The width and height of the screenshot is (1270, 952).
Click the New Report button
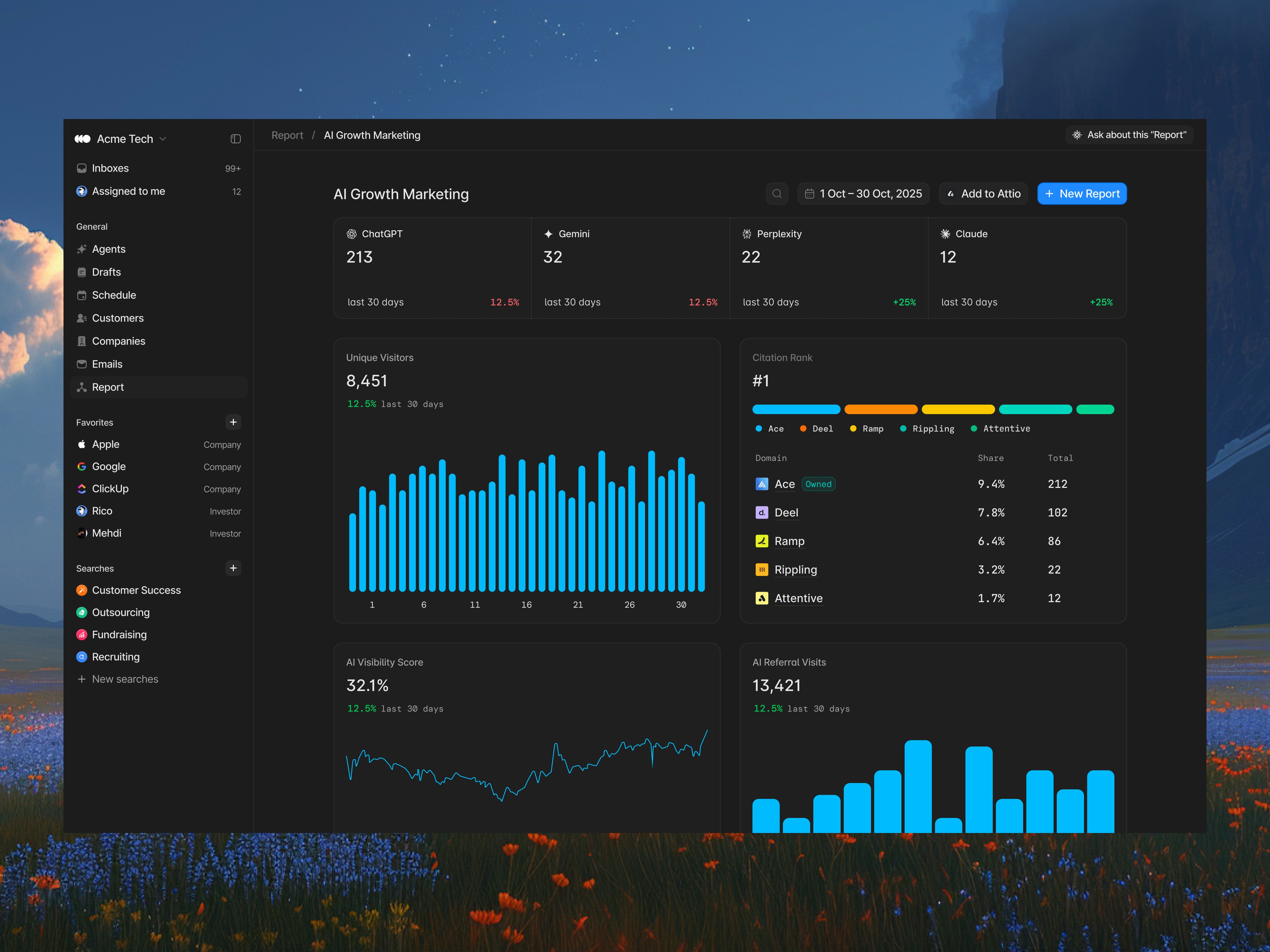pyautogui.click(x=1082, y=194)
